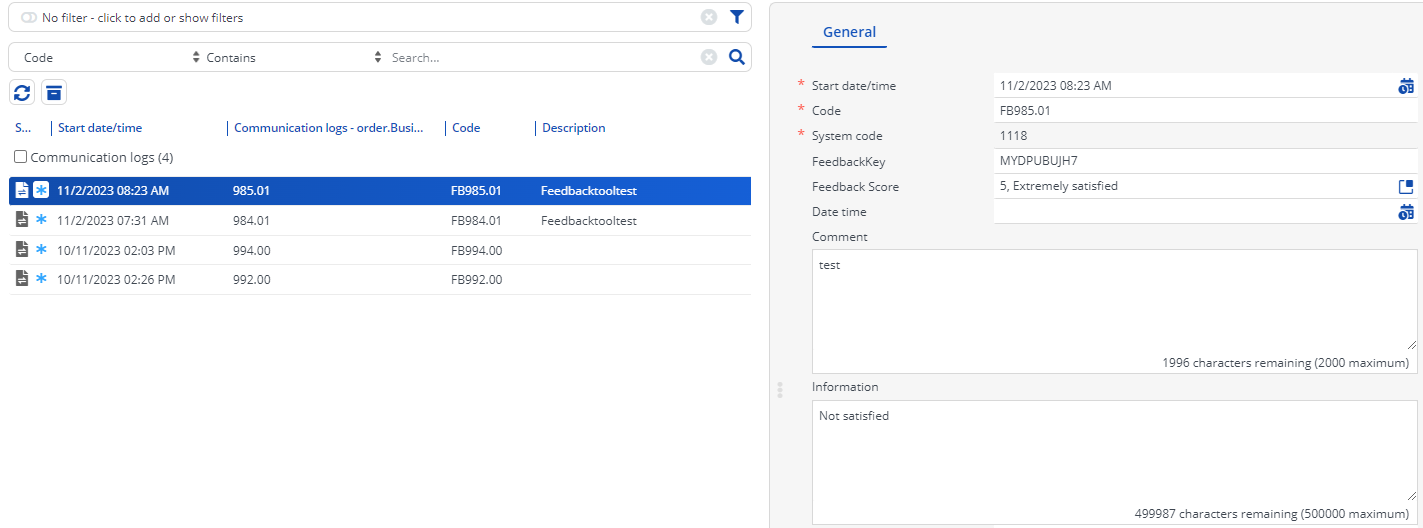Tick the Communication logs (4) checkbox
Viewport: 1423px width, 528px height.
[x=21, y=157]
